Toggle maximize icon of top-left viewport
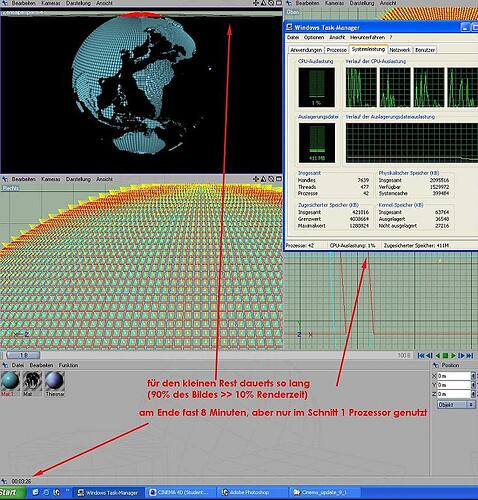This screenshot has width=478, height=500. pos(279,3)
